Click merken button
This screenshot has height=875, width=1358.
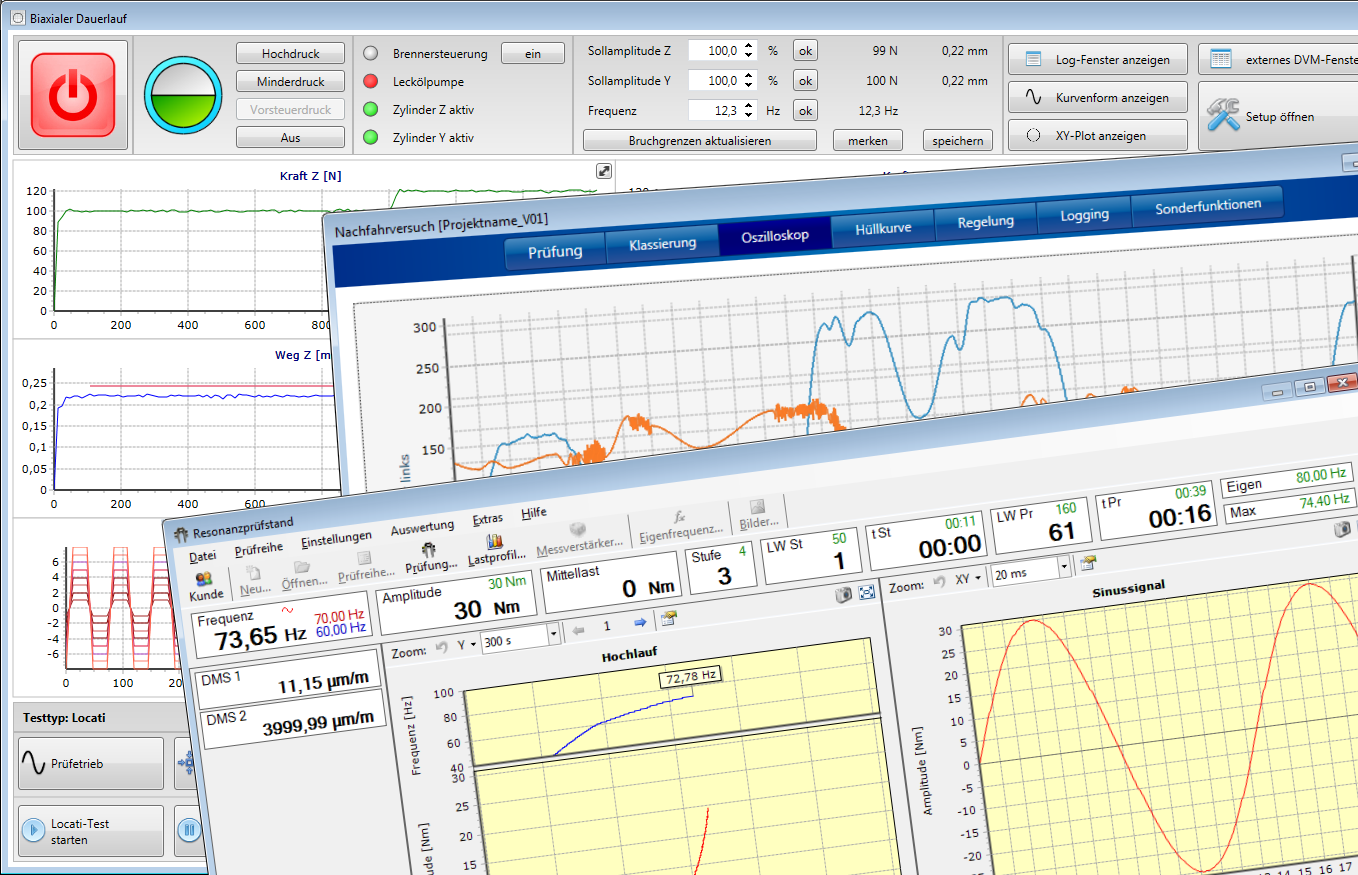click(x=867, y=141)
